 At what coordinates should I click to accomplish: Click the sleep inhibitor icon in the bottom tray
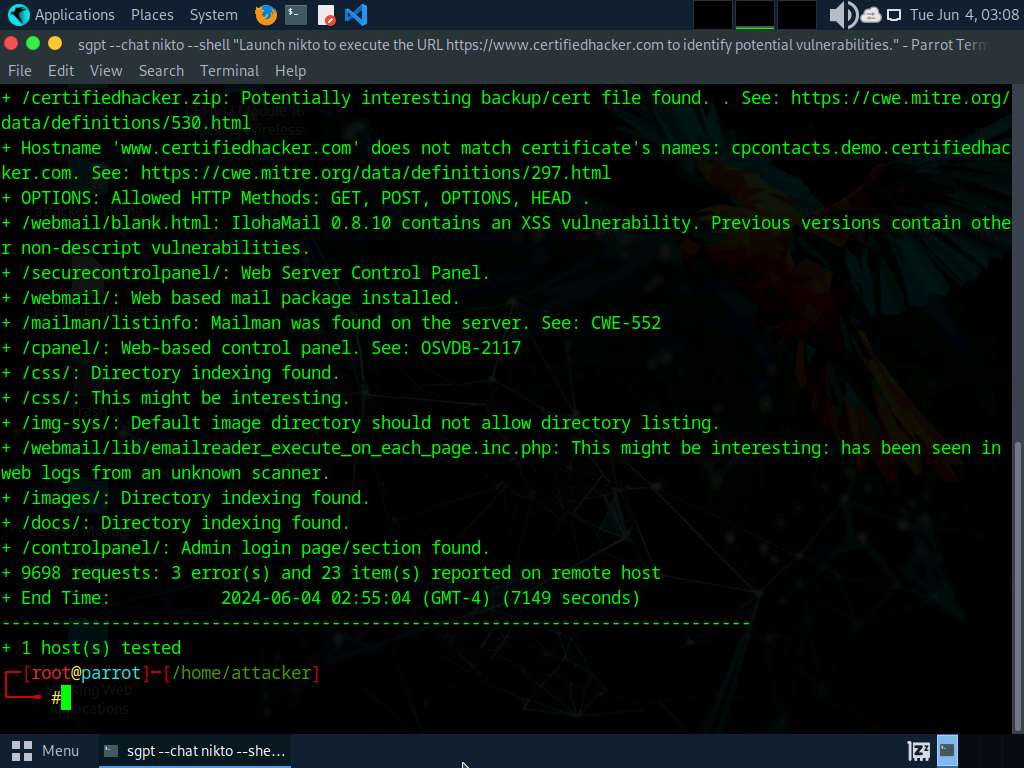[x=918, y=750]
